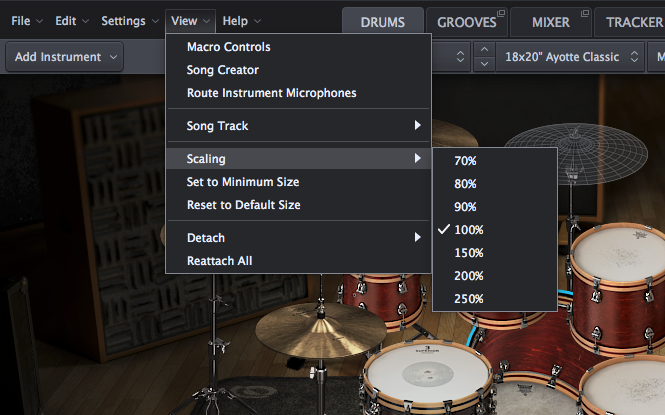Choose Macro Controls from View menu

point(299,47)
